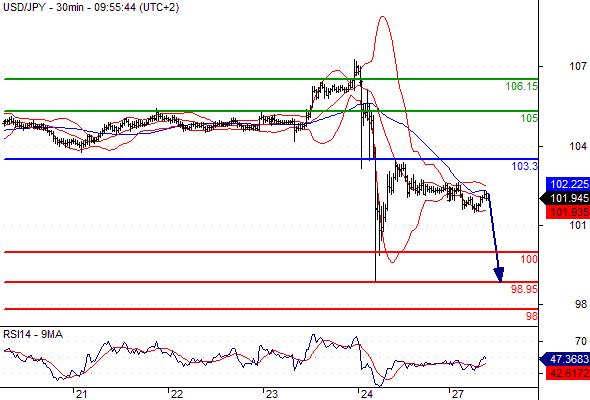Select the 102.225 blue price tag
Image resolution: width=590 pixels, height=400 pixels.
568,184
